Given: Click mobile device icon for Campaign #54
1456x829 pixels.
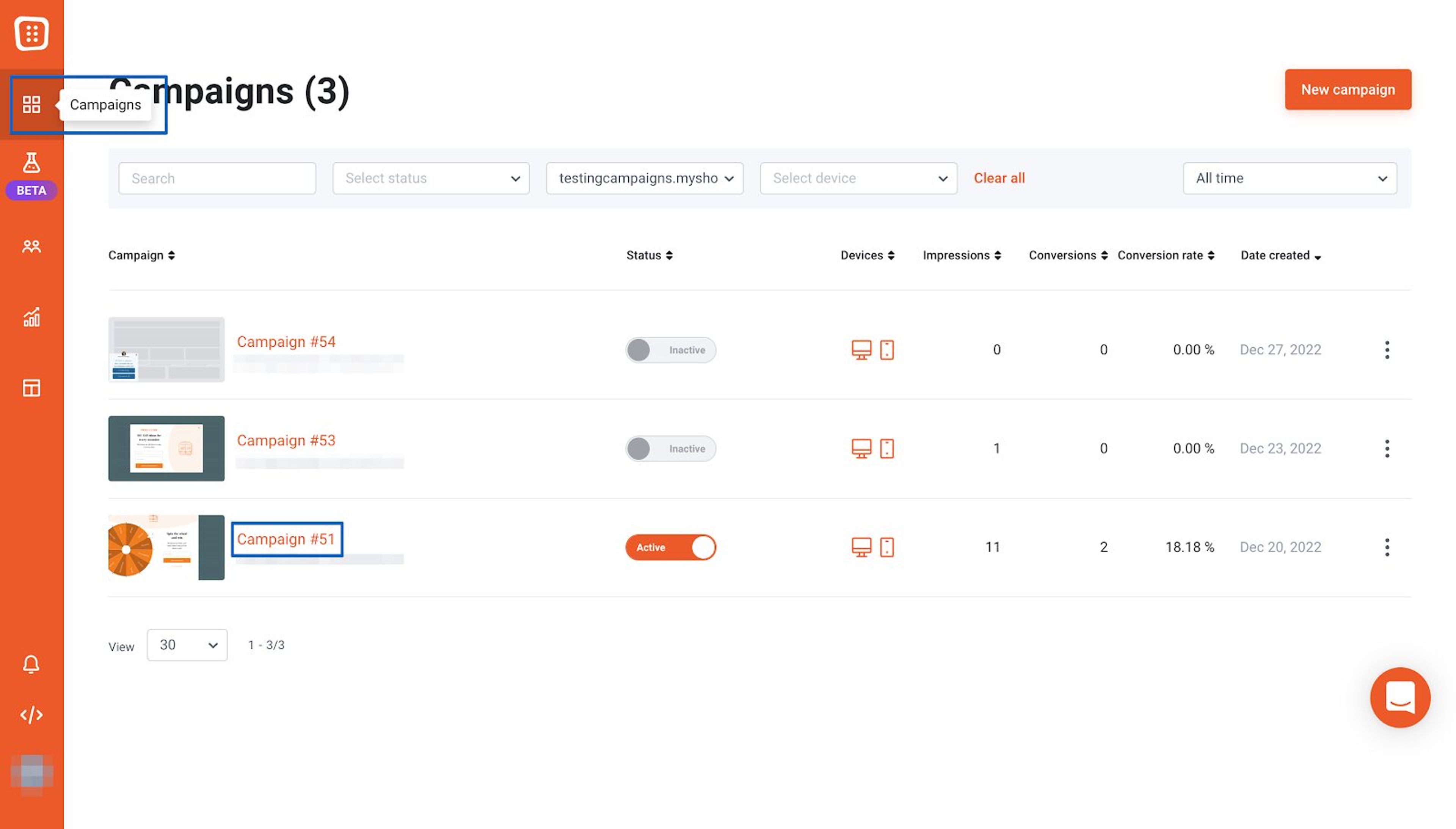Looking at the screenshot, I should tap(887, 350).
